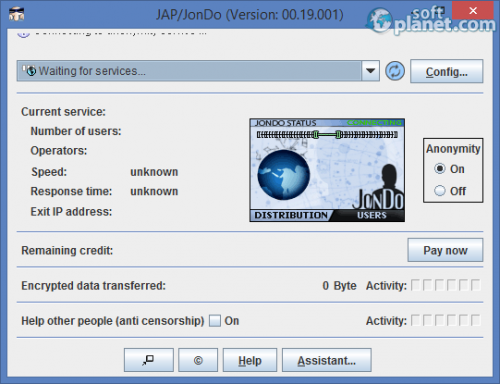This screenshot has height=384, width=500.
Task: Click the Current service: label
Action: pos(63,112)
